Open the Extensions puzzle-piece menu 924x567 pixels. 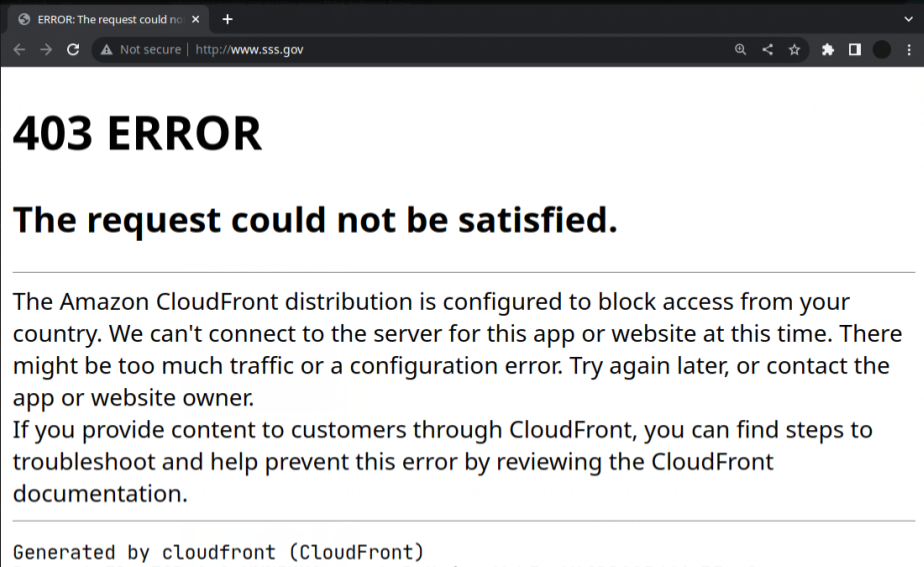[827, 50]
